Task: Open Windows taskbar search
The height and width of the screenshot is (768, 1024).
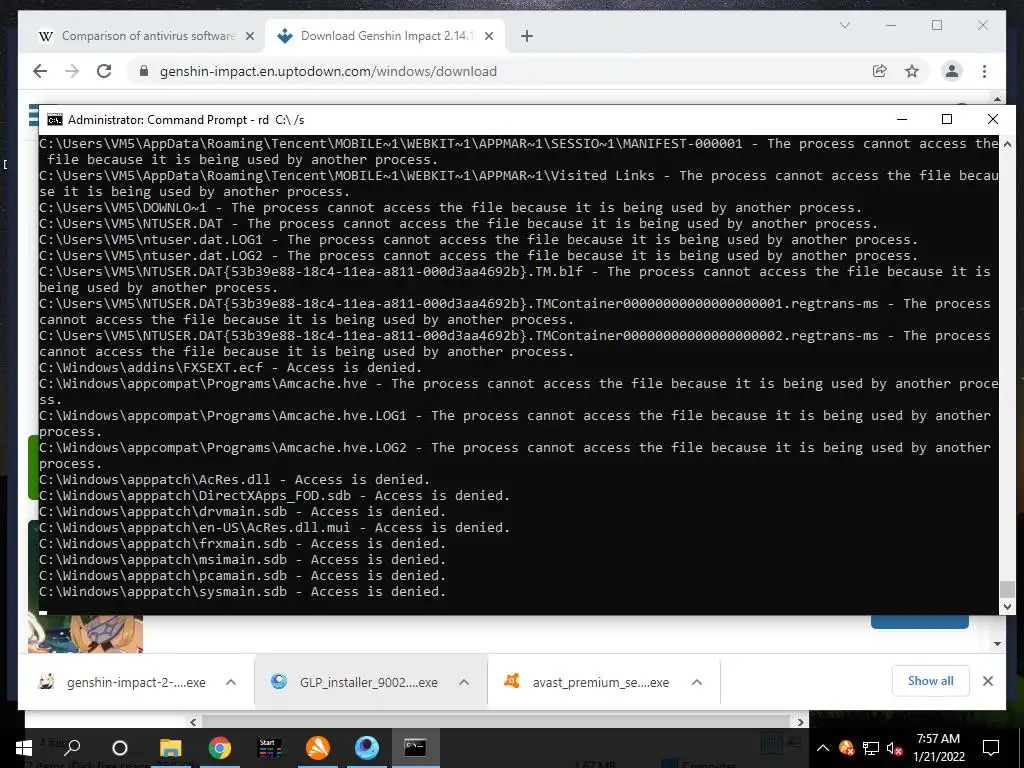Action: [x=72, y=748]
